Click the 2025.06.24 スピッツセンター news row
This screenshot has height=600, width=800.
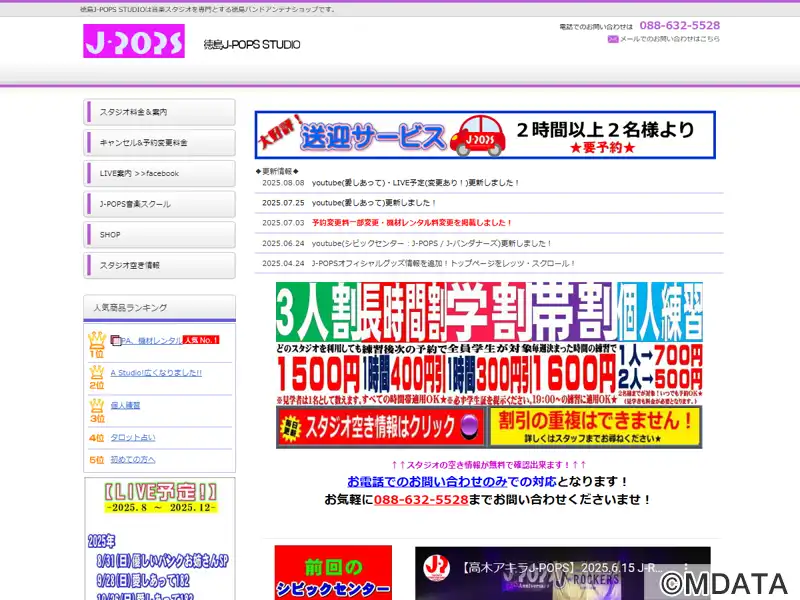pos(489,243)
